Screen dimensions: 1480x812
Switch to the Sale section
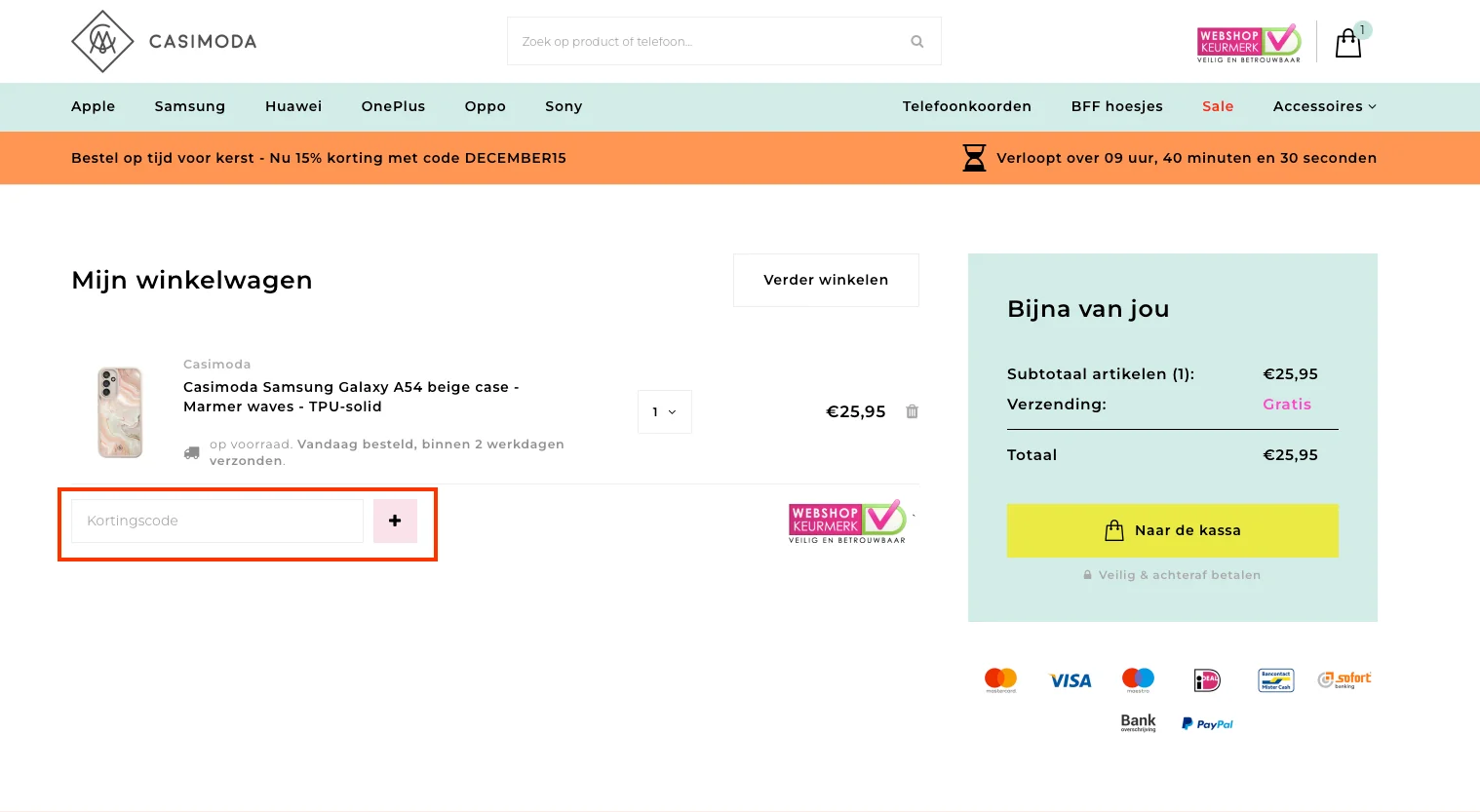coord(1217,106)
